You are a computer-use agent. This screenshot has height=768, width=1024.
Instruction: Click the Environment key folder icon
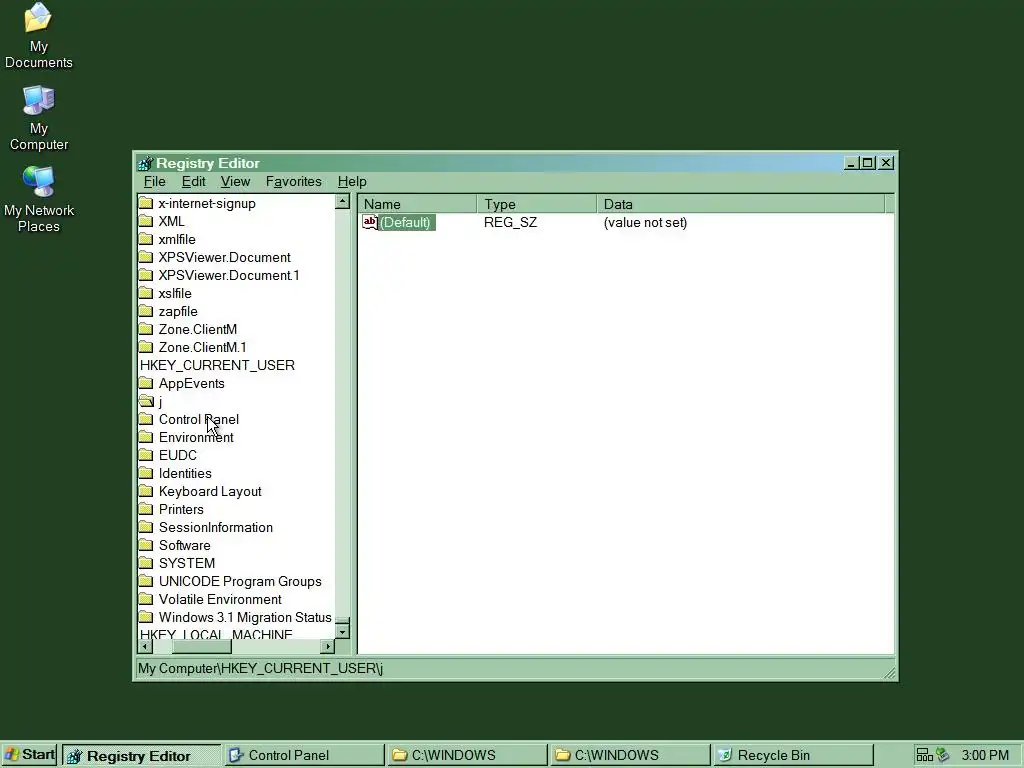146,437
